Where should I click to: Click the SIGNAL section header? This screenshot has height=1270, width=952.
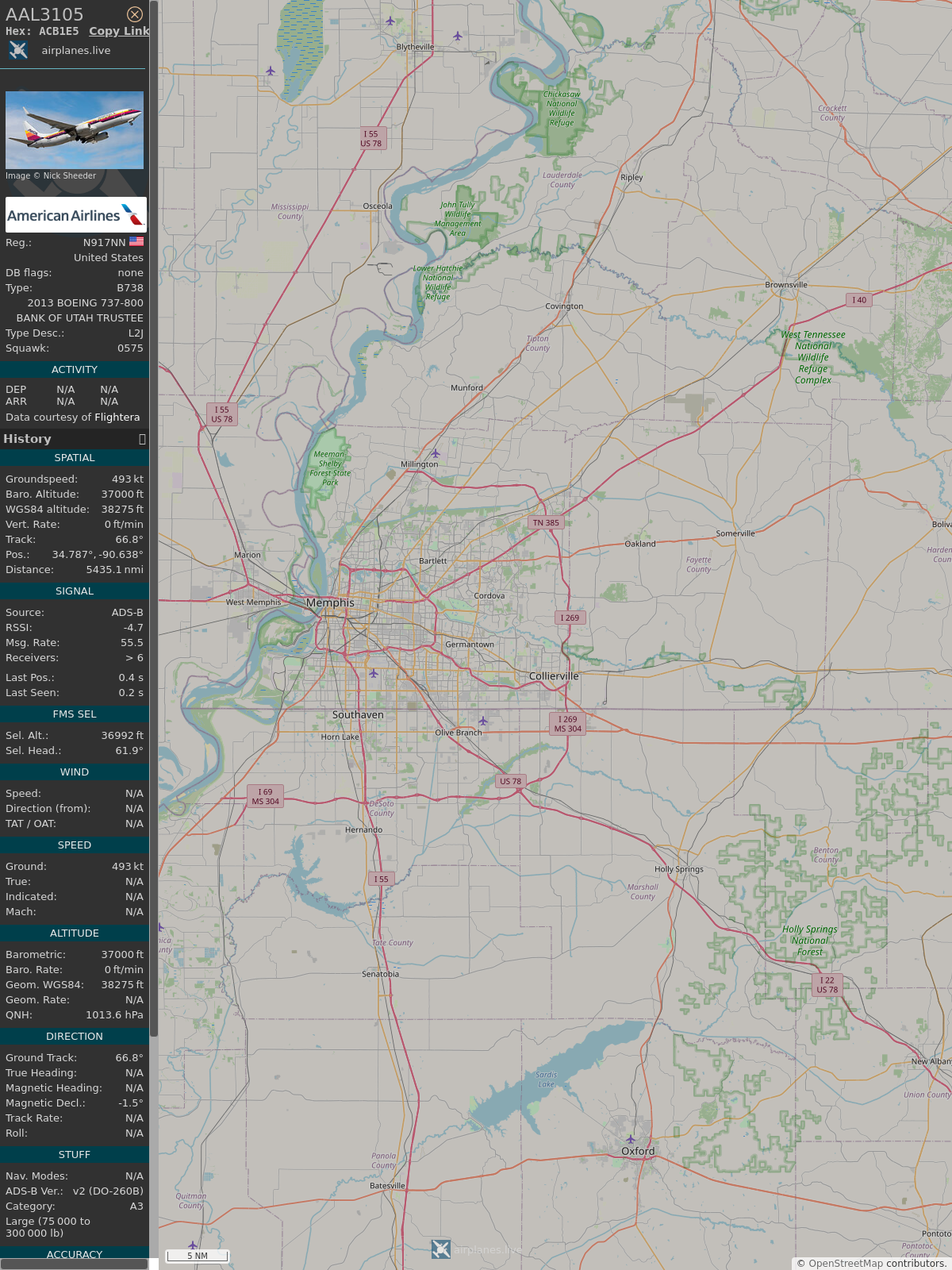tap(75, 591)
